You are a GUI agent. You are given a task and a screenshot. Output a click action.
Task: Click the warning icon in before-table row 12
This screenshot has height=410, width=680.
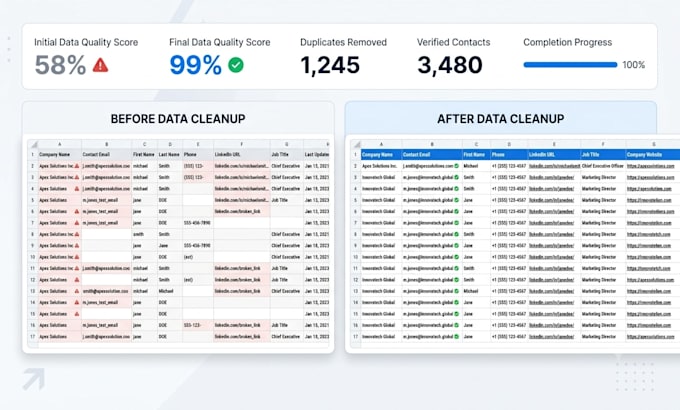click(x=77, y=280)
